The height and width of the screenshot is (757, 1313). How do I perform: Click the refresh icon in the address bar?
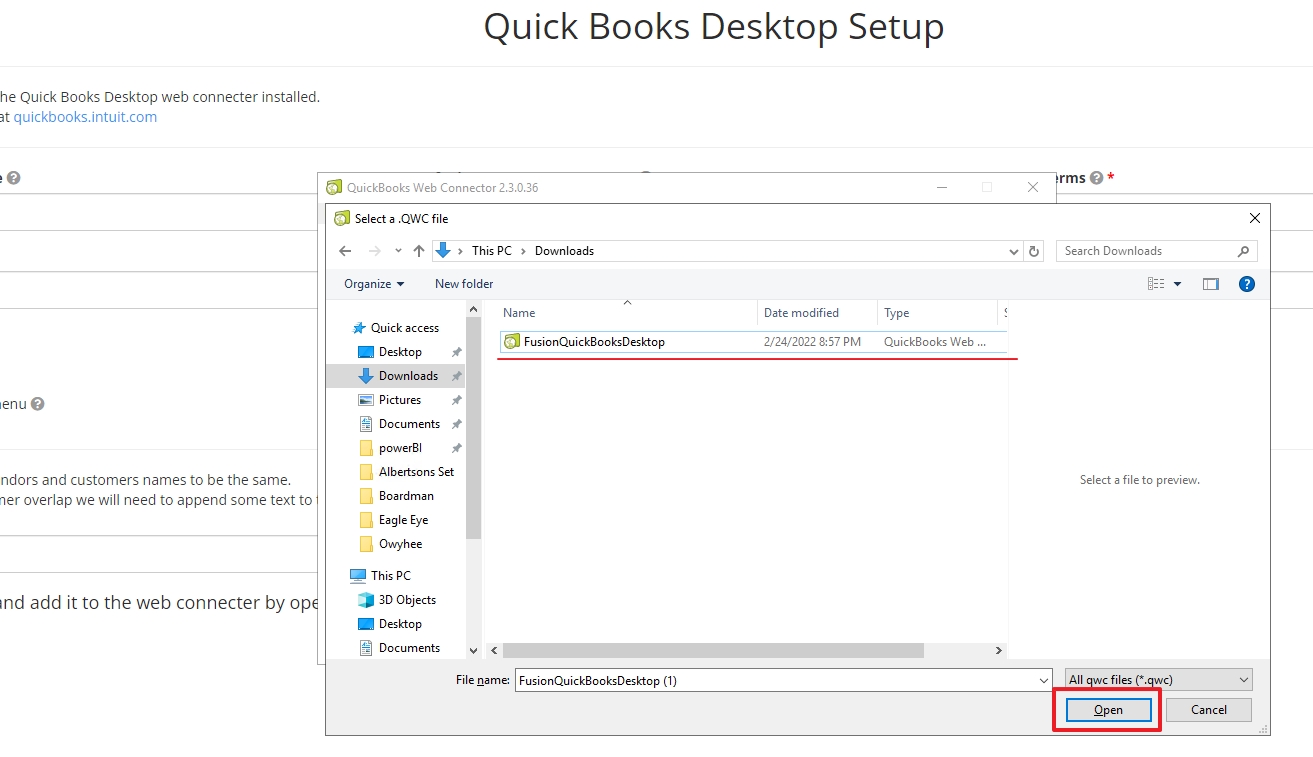point(1034,250)
